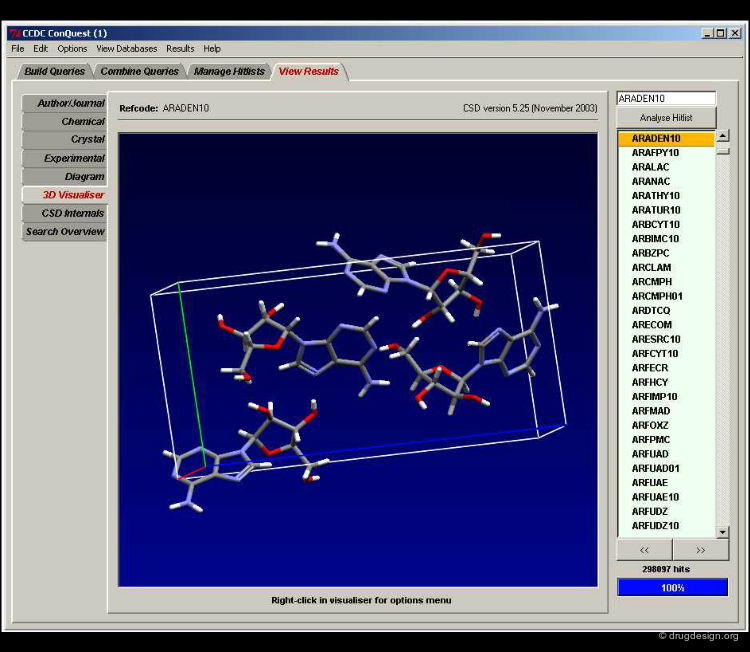Select ARFUDZ in the hitlist
The height and width of the screenshot is (652, 750).
click(666, 511)
